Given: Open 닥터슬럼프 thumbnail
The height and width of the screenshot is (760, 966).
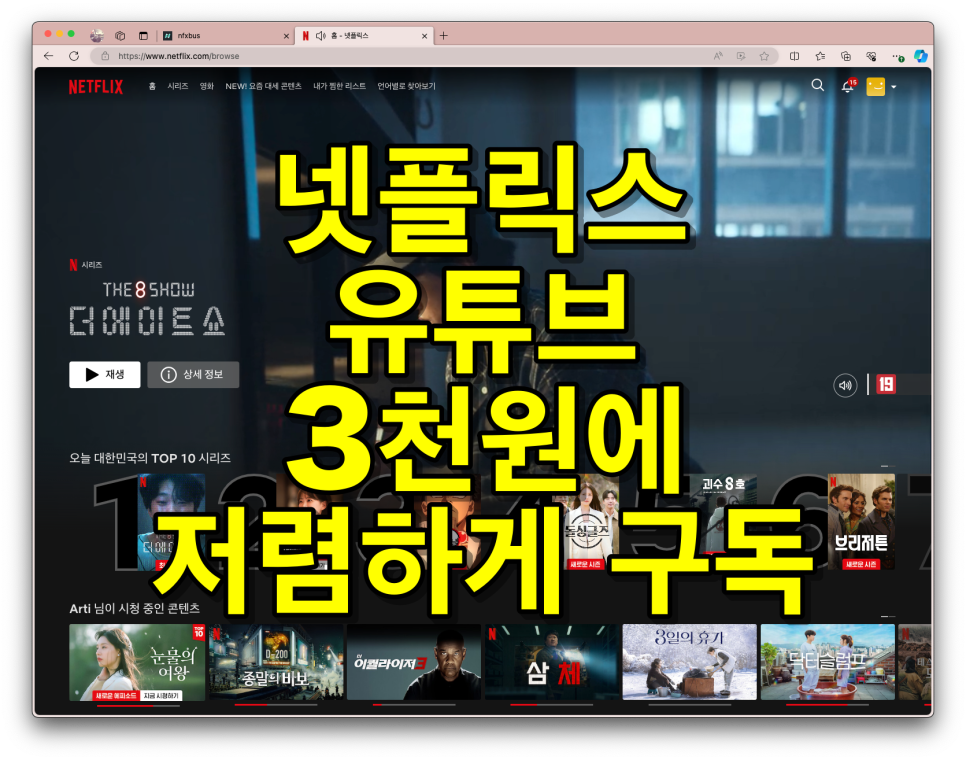Looking at the screenshot, I should (828, 662).
